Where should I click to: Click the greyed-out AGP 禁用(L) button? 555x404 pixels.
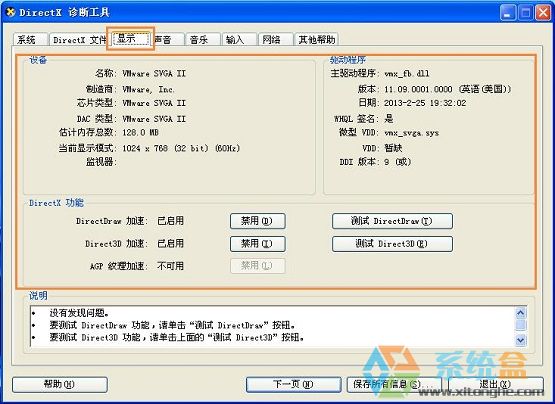[258, 266]
